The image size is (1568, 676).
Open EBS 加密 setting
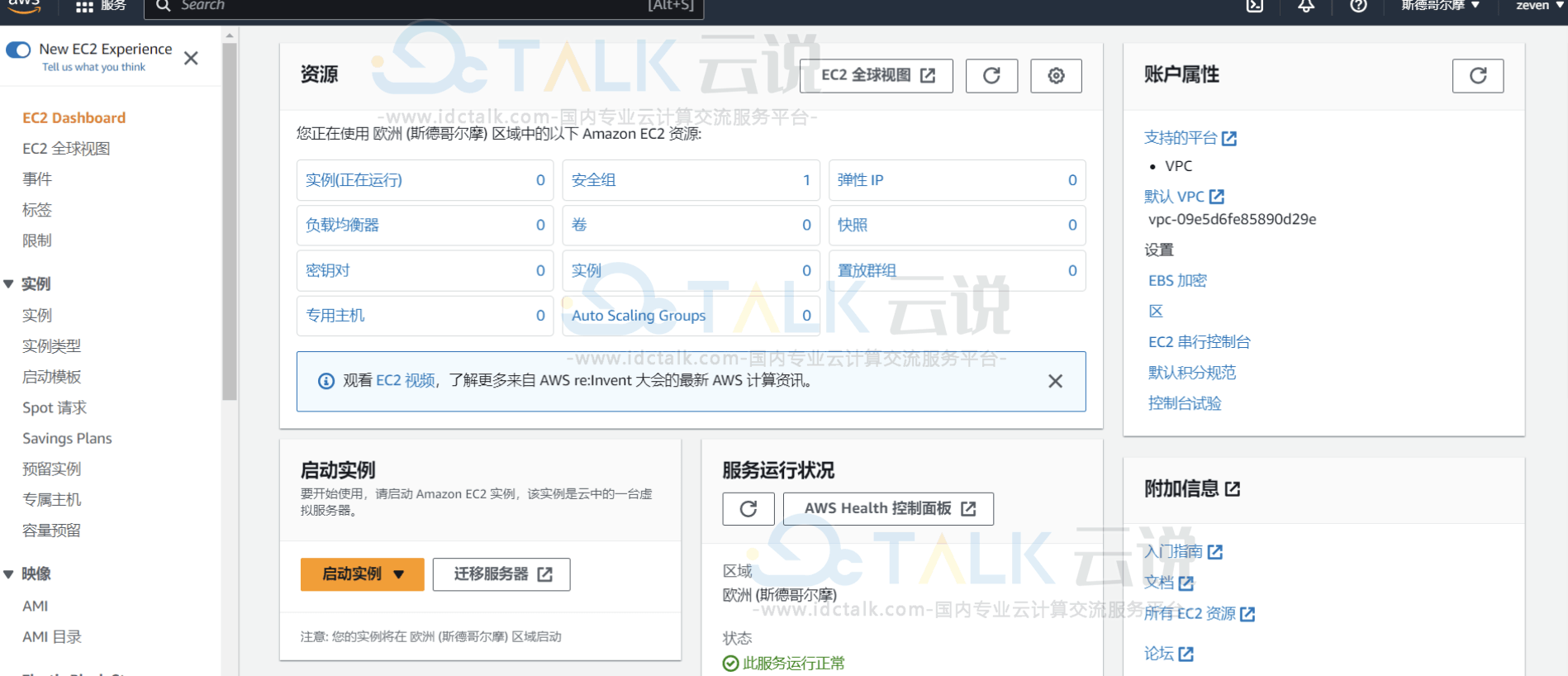pos(1177,281)
